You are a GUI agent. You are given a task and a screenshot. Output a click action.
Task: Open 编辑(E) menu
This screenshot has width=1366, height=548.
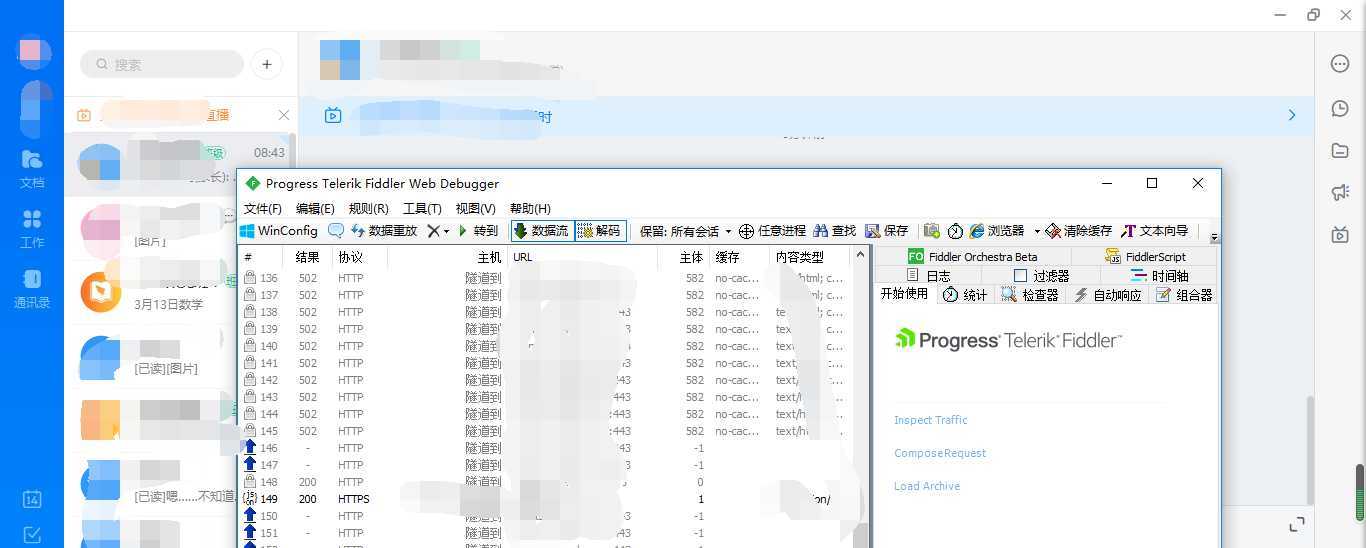click(315, 209)
